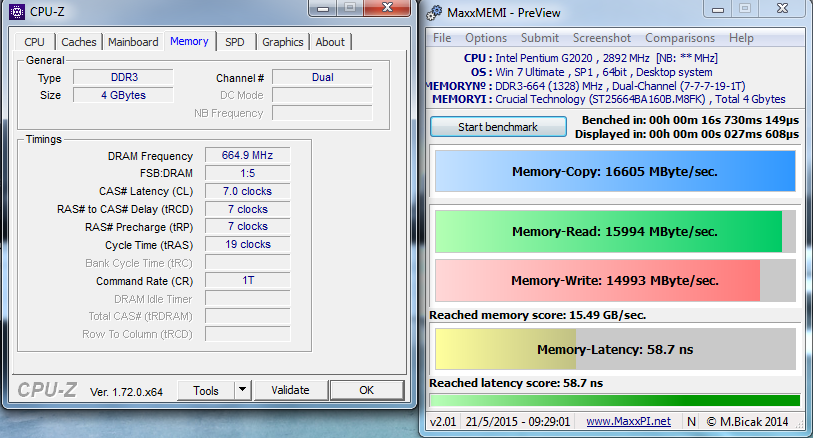The height and width of the screenshot is (438, 813).
Task: Open the Graphics tab
Action: [283, 42]
